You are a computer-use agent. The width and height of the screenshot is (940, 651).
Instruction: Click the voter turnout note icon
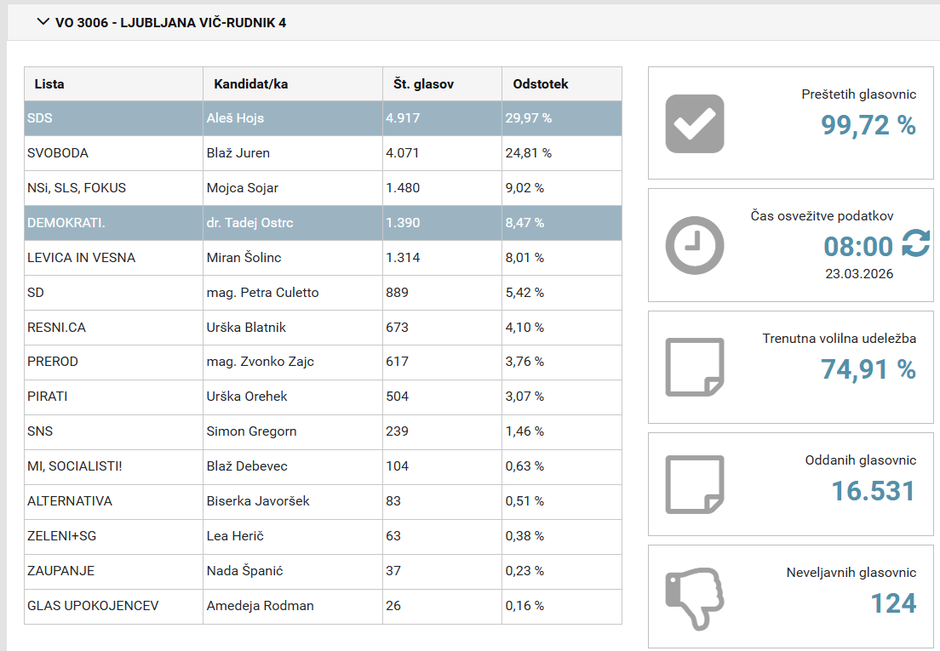coord(694,367)
